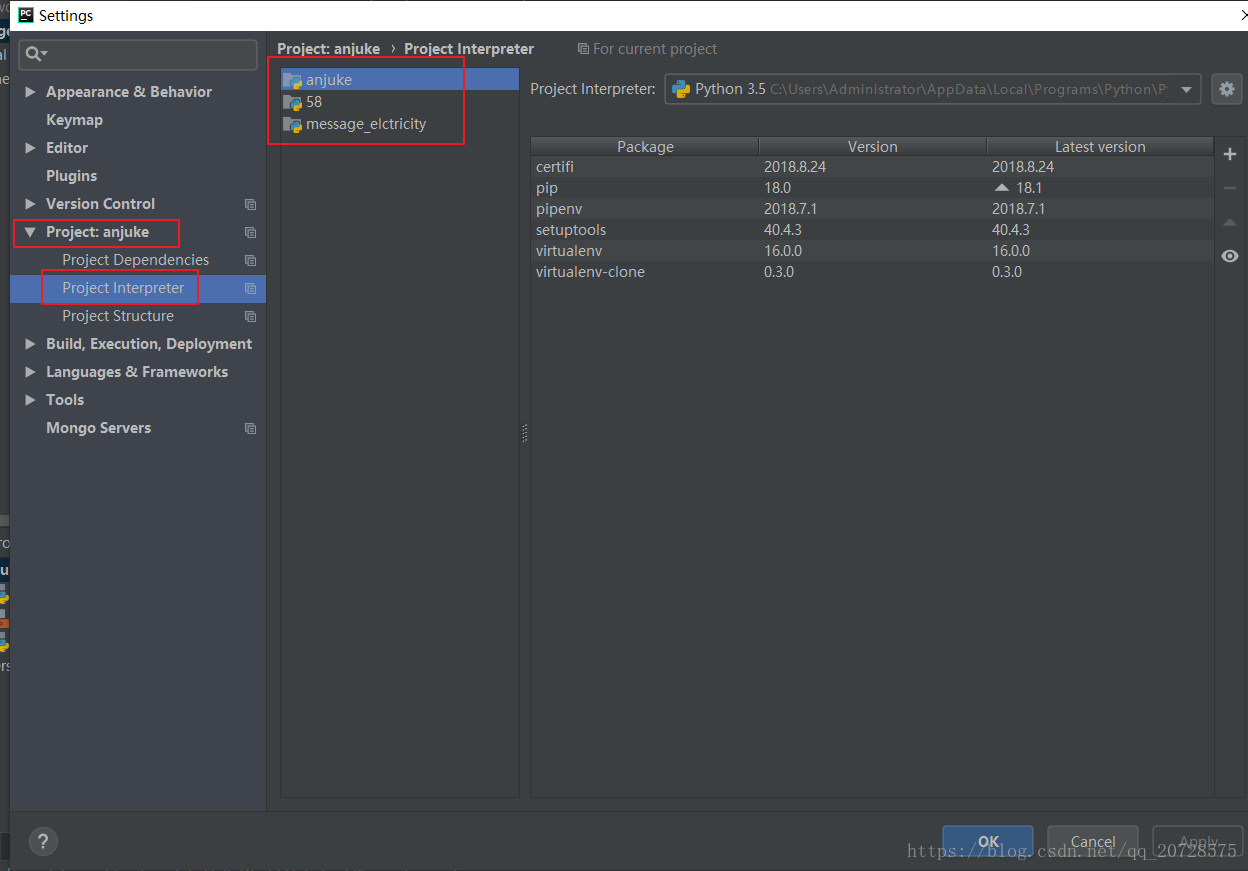Open the Keymap settings page
The width and height of the screenshot is (1248, 871).
point(74,120)
